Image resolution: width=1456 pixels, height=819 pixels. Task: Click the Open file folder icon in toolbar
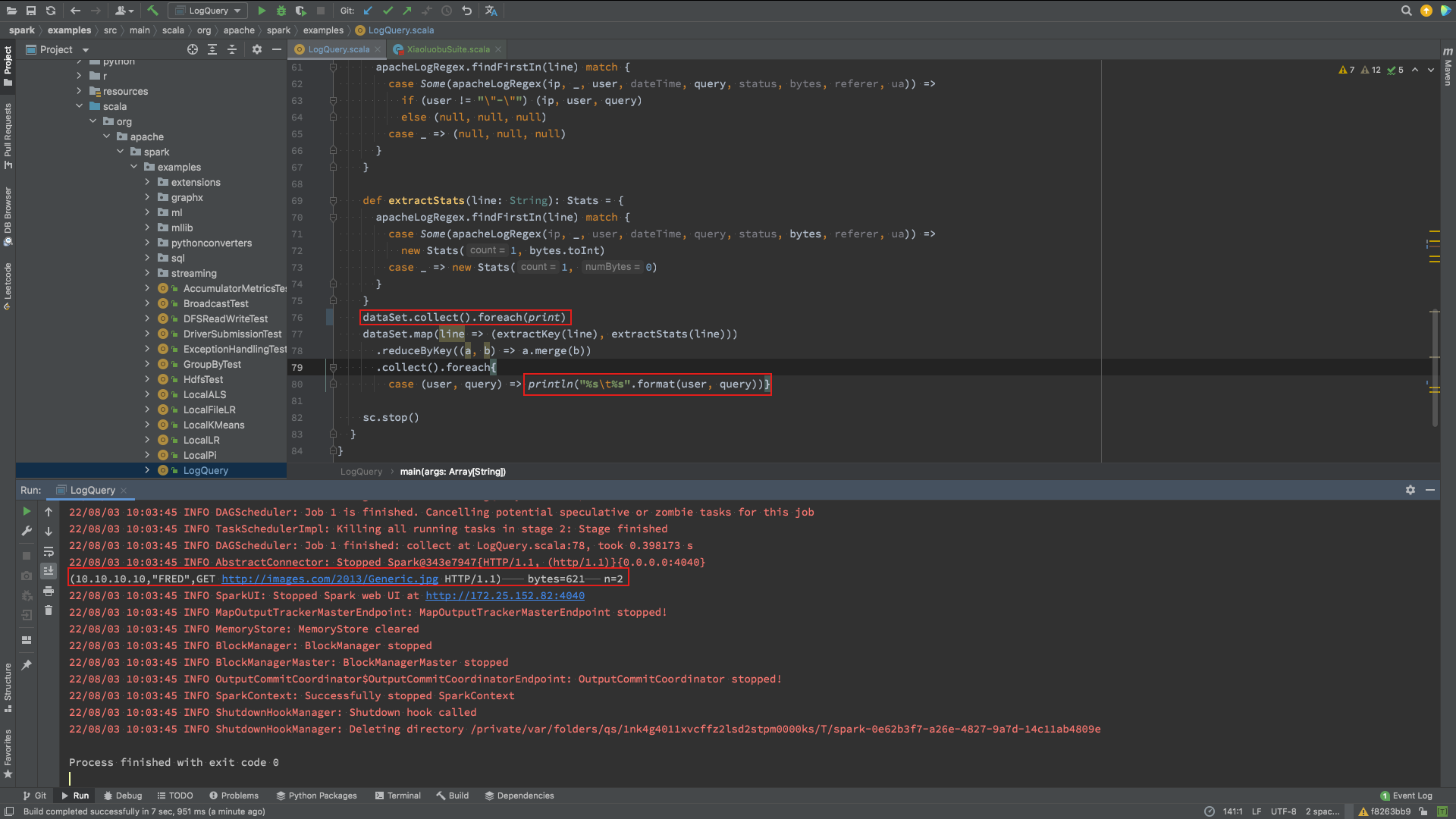[x=11, y=11]
